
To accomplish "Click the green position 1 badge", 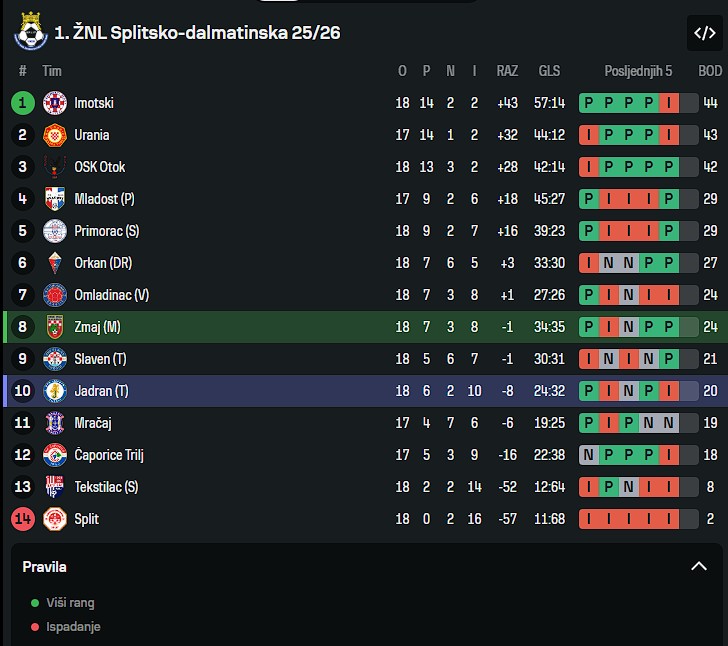I will coord(23,103).
